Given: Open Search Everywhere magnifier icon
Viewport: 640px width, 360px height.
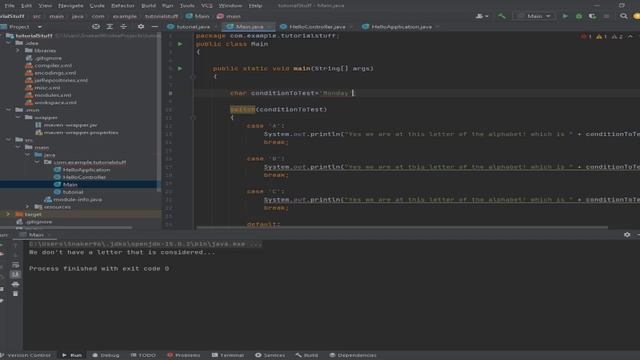Looking at the screenshot, I should 623,16.
